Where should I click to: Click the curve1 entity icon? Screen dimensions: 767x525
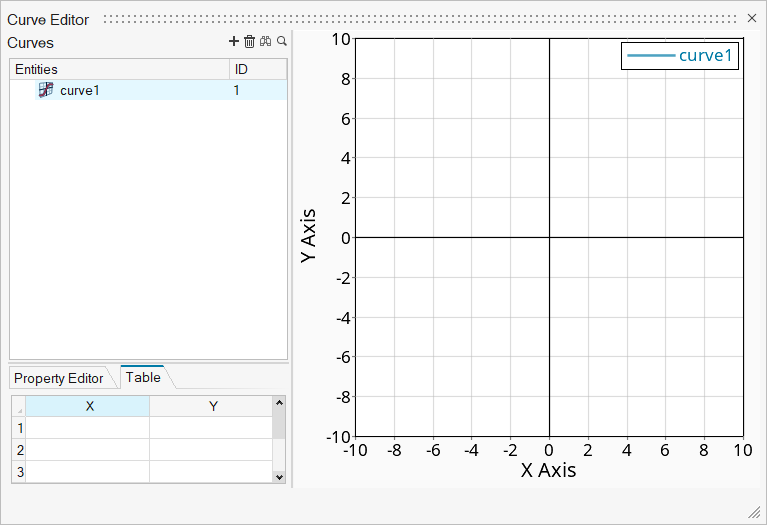click(46, 90)
